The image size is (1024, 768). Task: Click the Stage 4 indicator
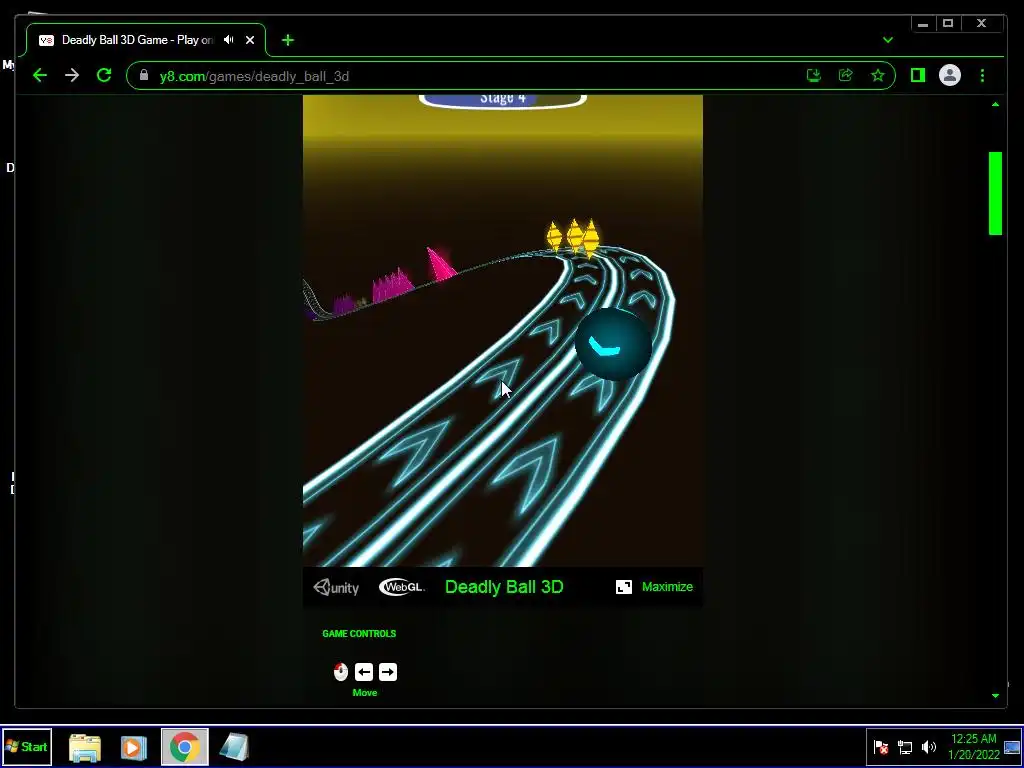502,99
